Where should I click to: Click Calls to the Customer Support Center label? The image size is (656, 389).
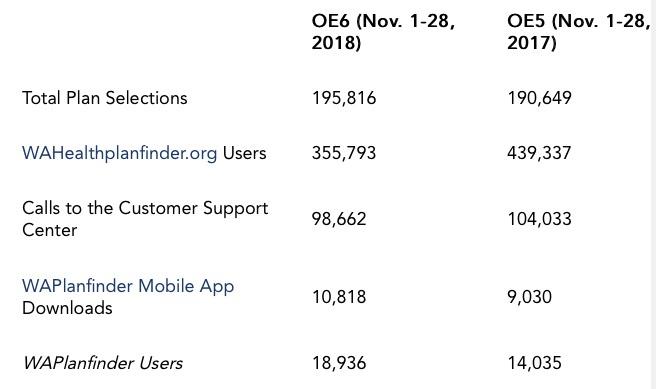coord(145,219)
